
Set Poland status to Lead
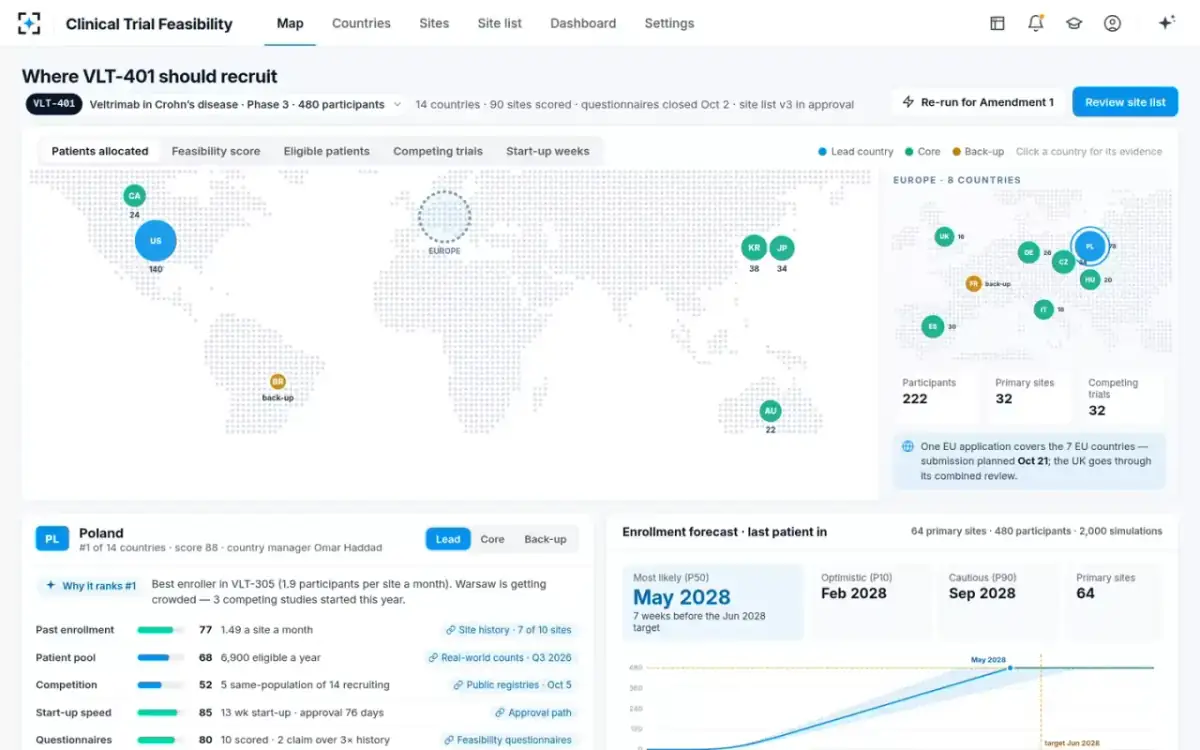pos(448,539)
